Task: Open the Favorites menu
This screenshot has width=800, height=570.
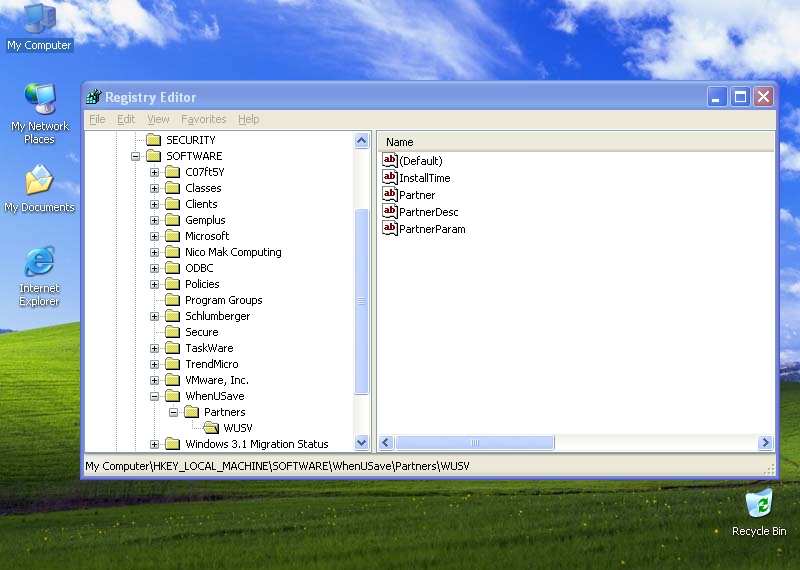Action: [204, 119]
